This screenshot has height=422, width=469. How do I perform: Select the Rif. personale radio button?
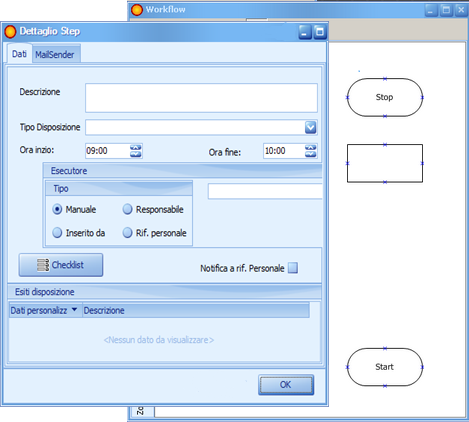point(127,232)
